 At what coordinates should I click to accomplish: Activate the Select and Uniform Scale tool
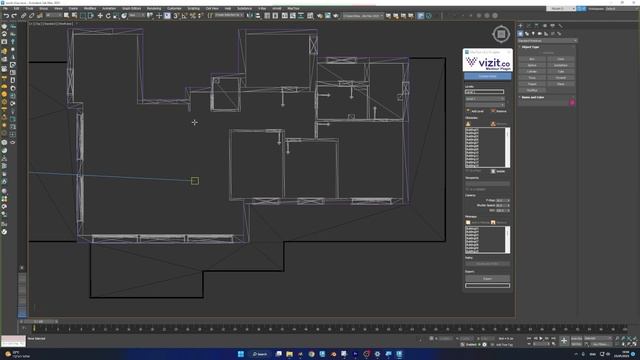pyautogui.click(x=116, y=16)
